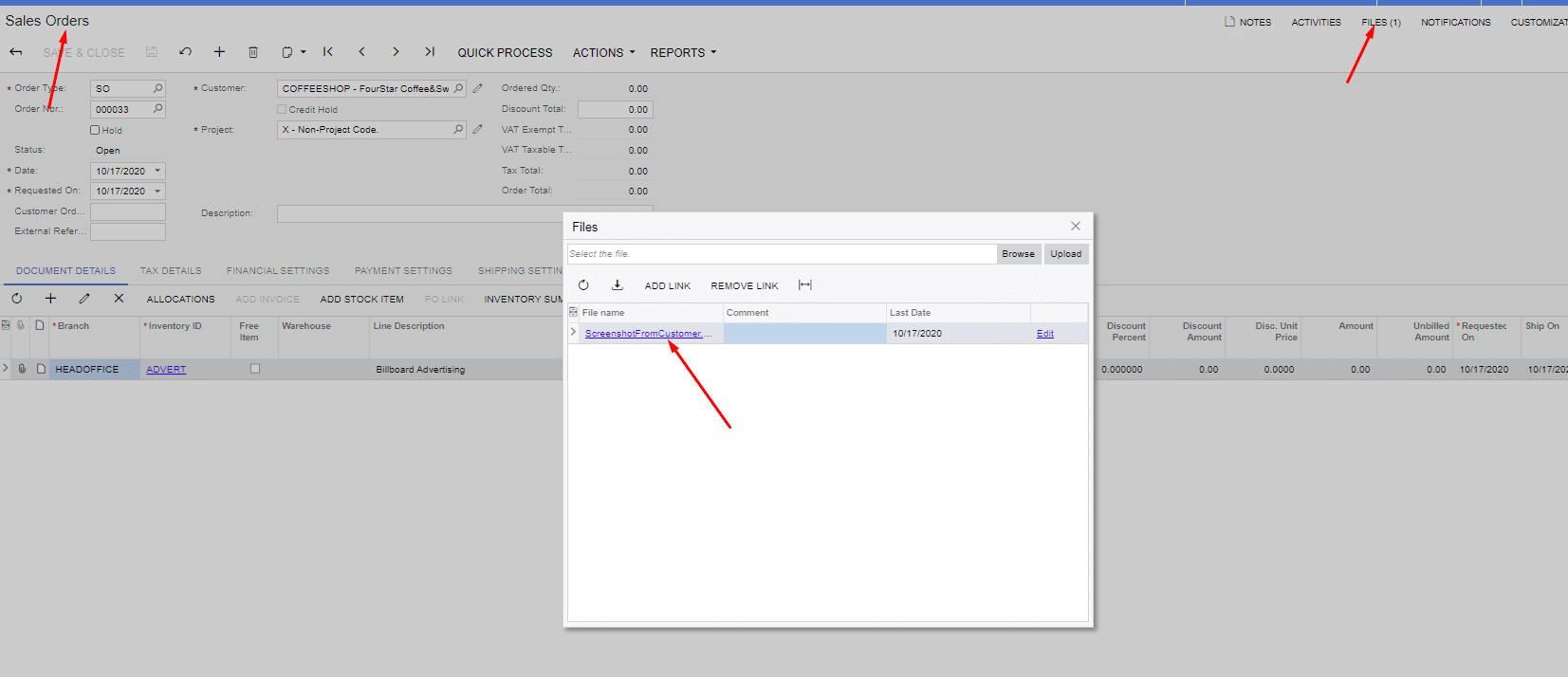Viewport: 1568px width, 677px height.
Task: Click the fit-to-columns icon in Files dialog
Action: 805,285
